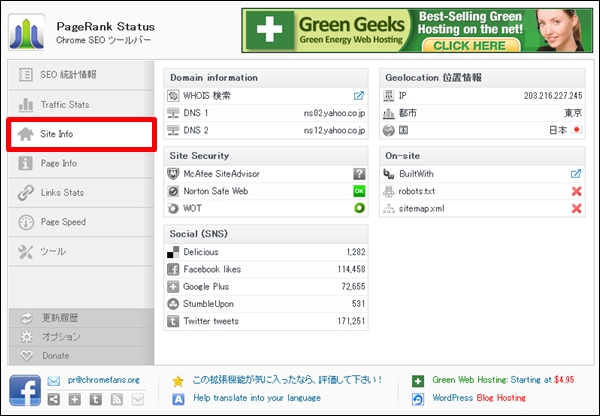Click the Facebook likes icon
Viewport: 600px width, 416px height.
click(x=173, y=269)
